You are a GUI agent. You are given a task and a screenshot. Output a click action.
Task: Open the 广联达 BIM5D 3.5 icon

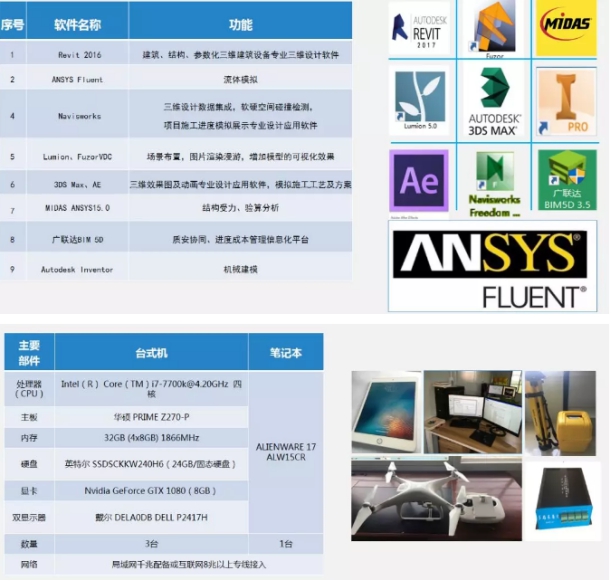pos(567,180)
